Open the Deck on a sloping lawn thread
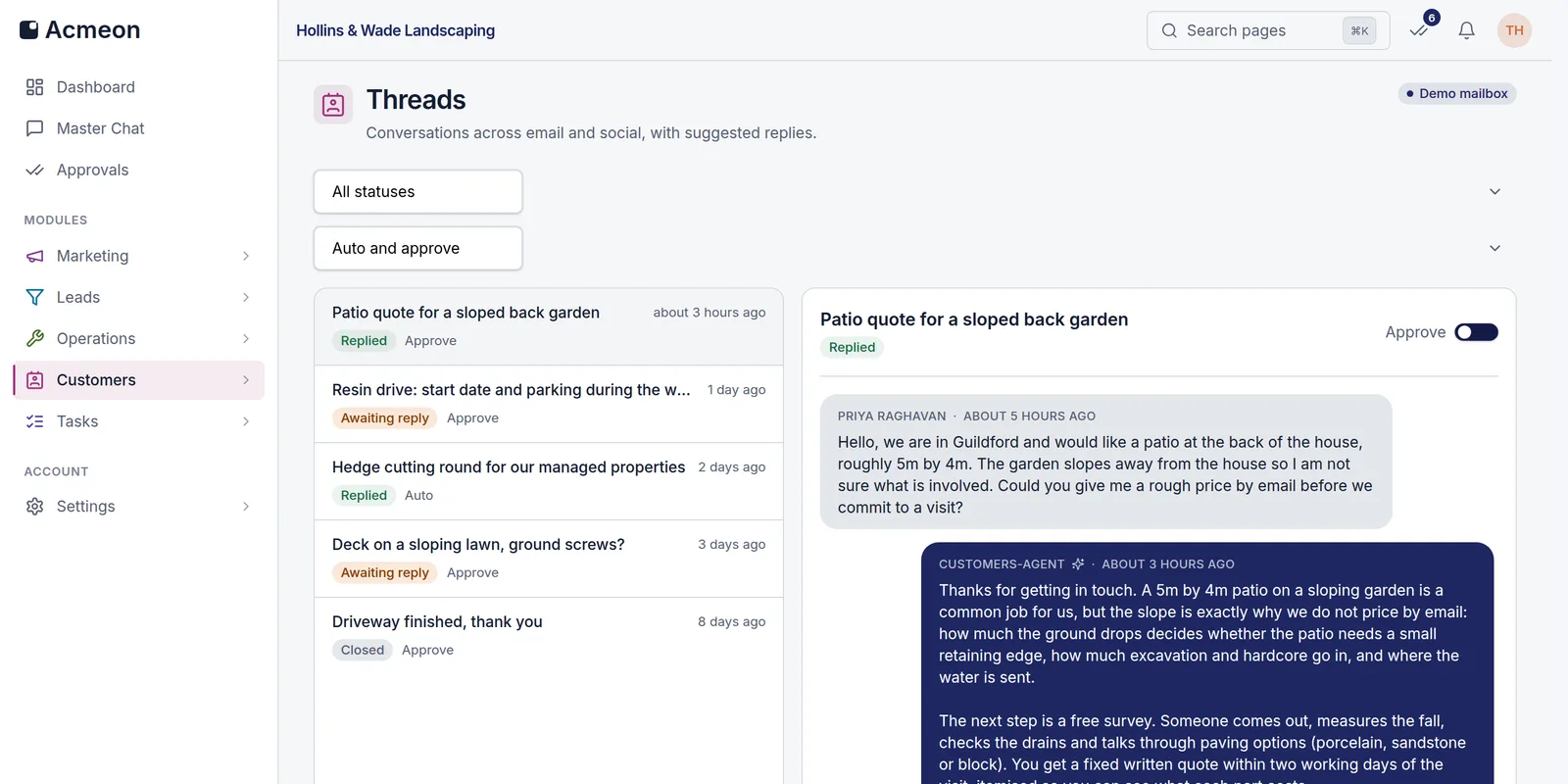 (x=549, y=559)
